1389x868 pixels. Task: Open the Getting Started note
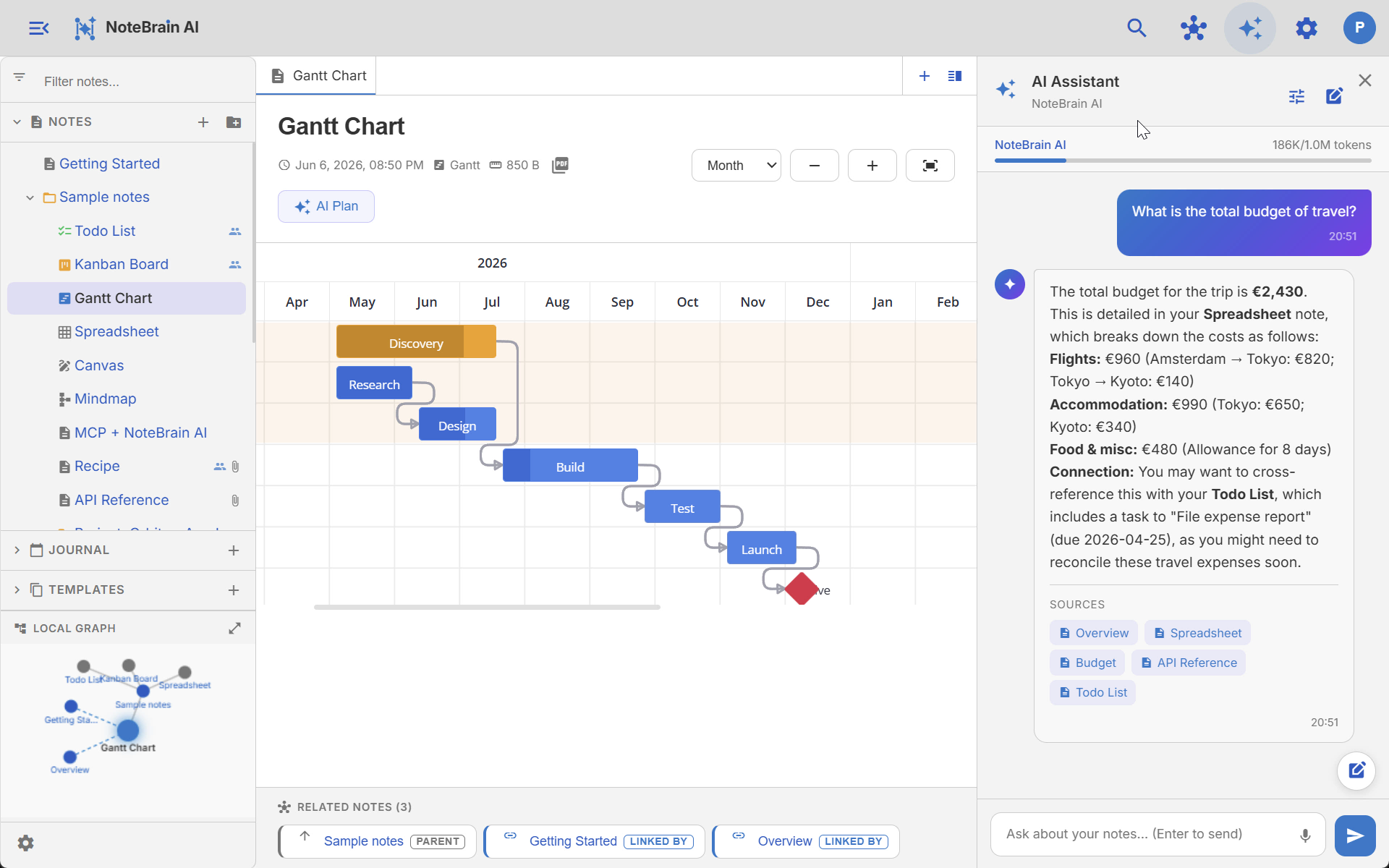(x=109, y=164)
